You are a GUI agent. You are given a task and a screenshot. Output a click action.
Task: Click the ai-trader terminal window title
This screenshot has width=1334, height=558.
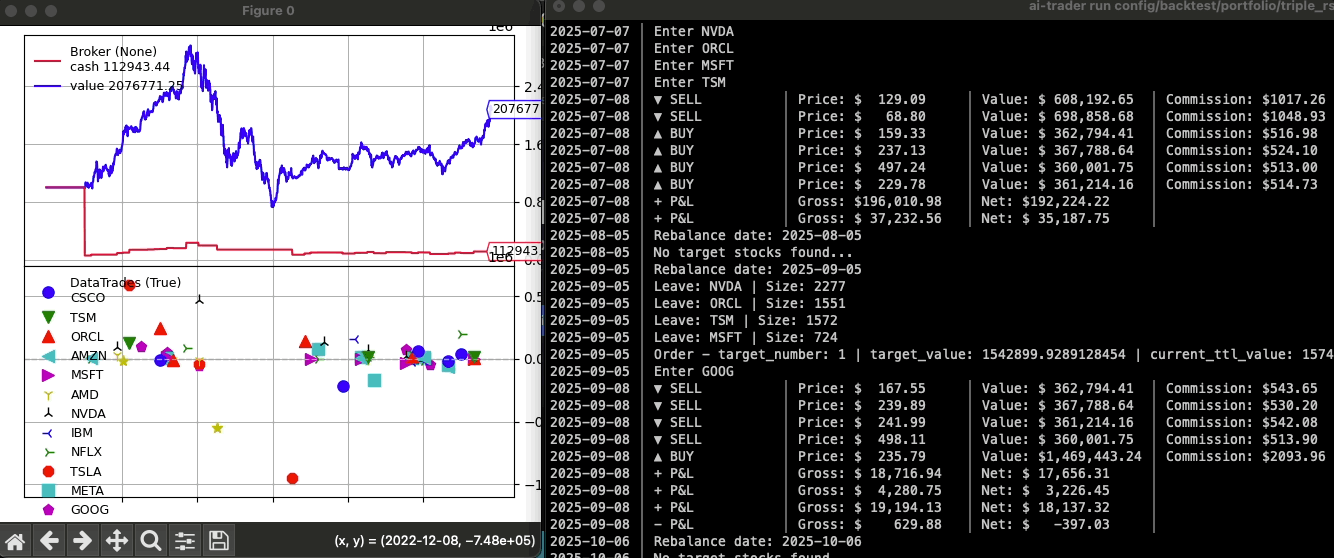coord(1181,8)
